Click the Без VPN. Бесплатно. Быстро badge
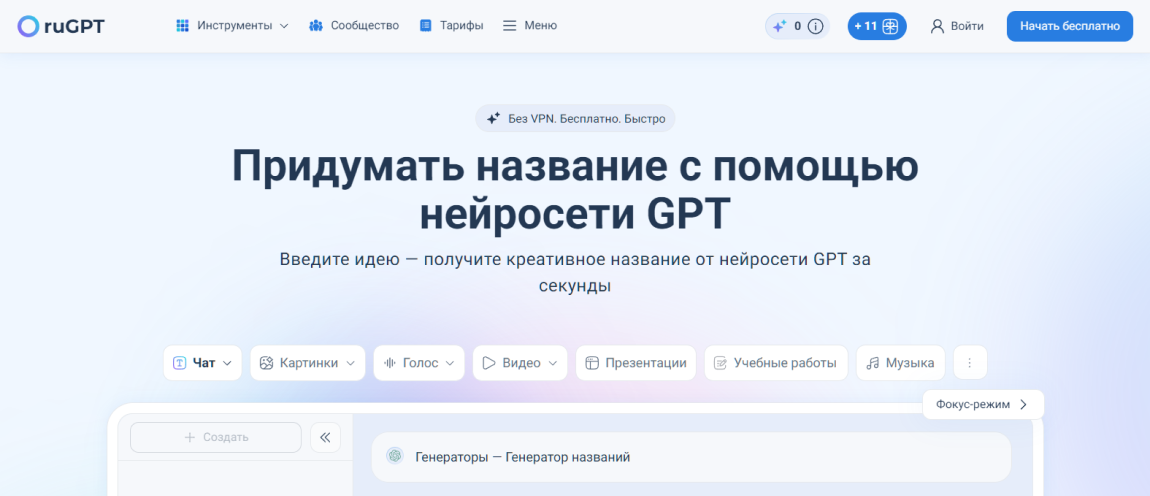 click(575, 118)
